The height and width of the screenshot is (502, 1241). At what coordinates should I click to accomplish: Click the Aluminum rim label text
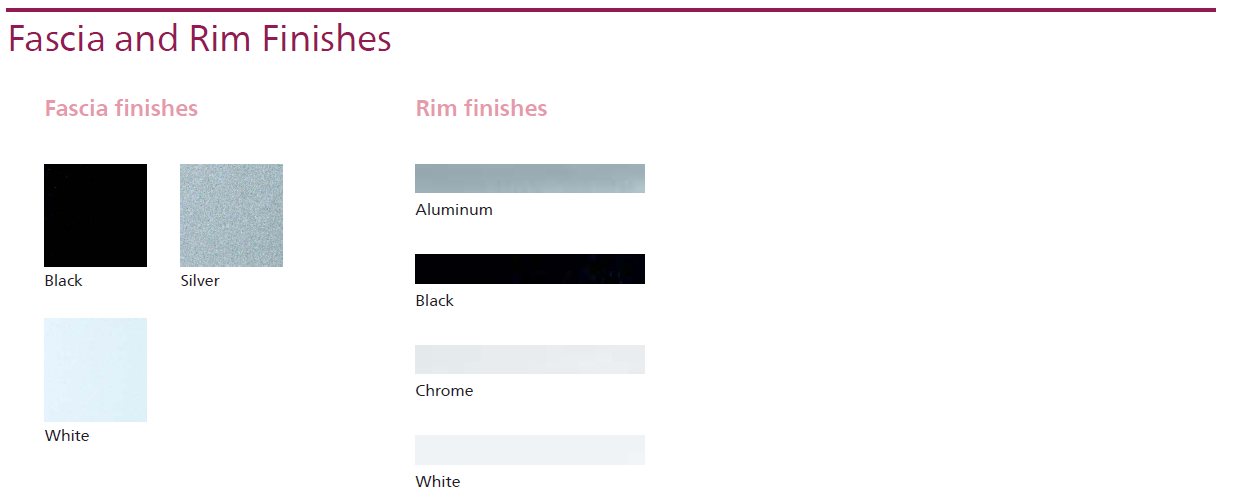pos(454,210)
